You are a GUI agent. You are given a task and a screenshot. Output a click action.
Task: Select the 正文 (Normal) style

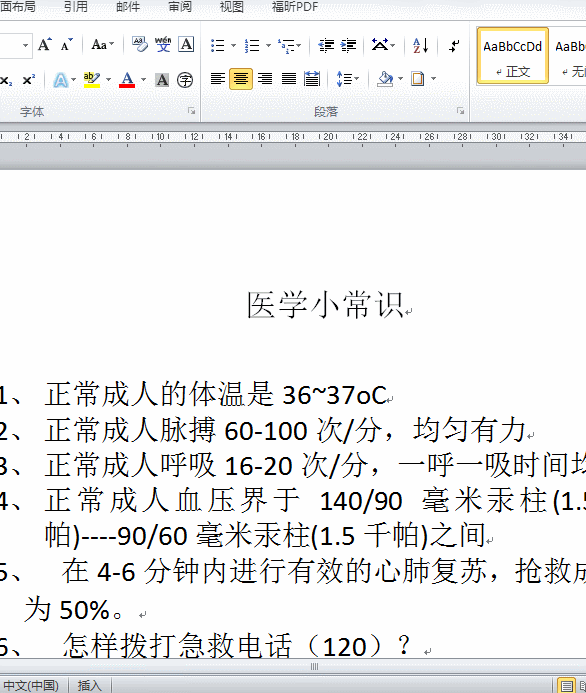click(x=513, y=56)
